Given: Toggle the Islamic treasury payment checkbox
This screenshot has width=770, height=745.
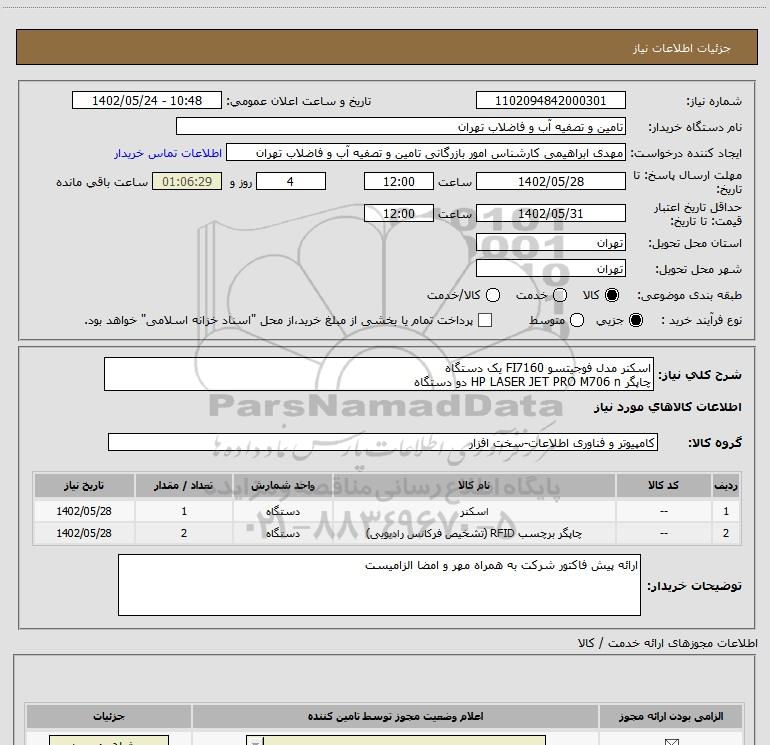Looking at the screenshot, I should [485, 320].
